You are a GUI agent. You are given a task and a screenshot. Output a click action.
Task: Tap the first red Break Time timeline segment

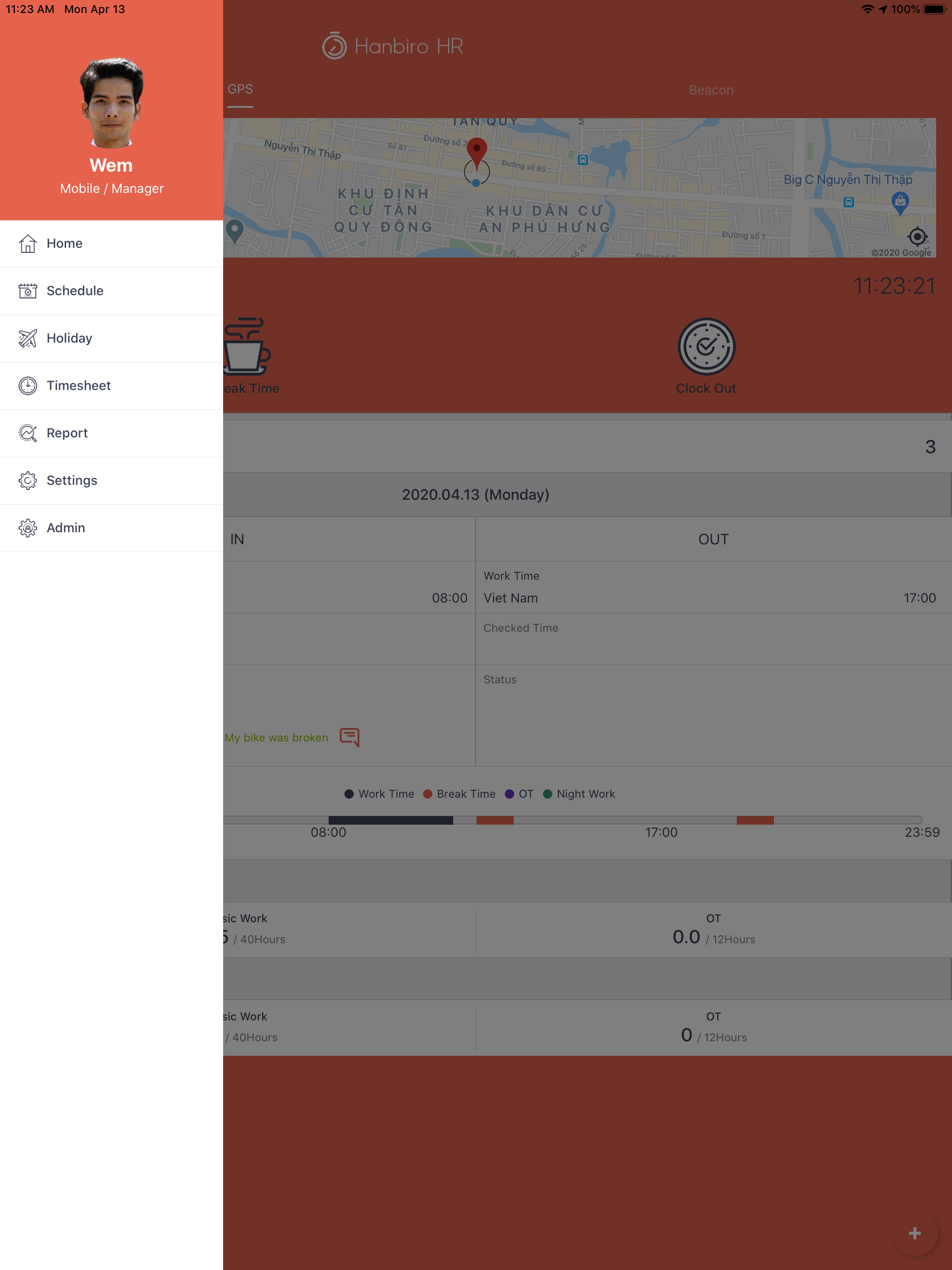point(495,820)
